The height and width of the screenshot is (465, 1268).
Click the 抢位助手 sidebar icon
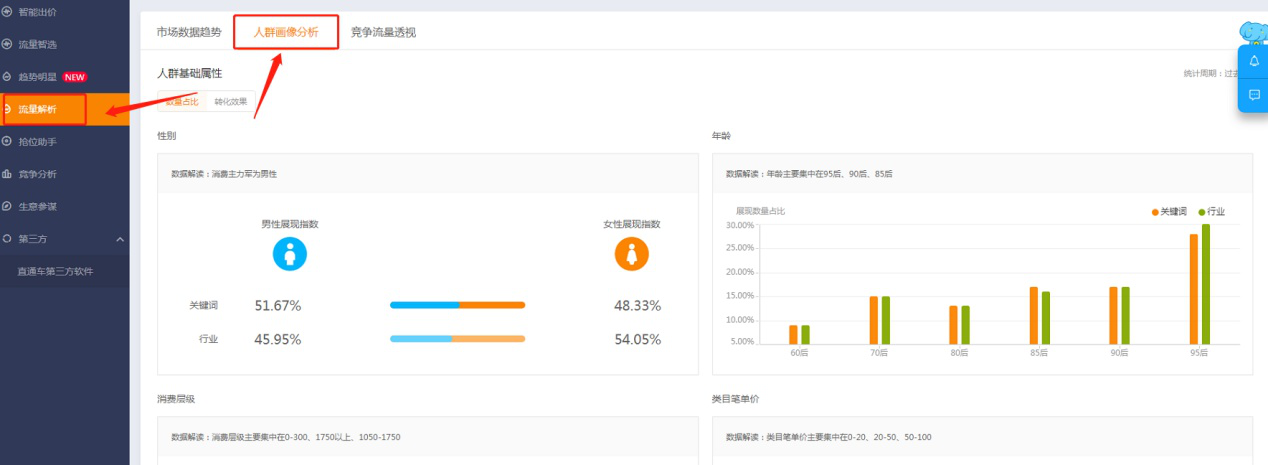click(7, 142)
